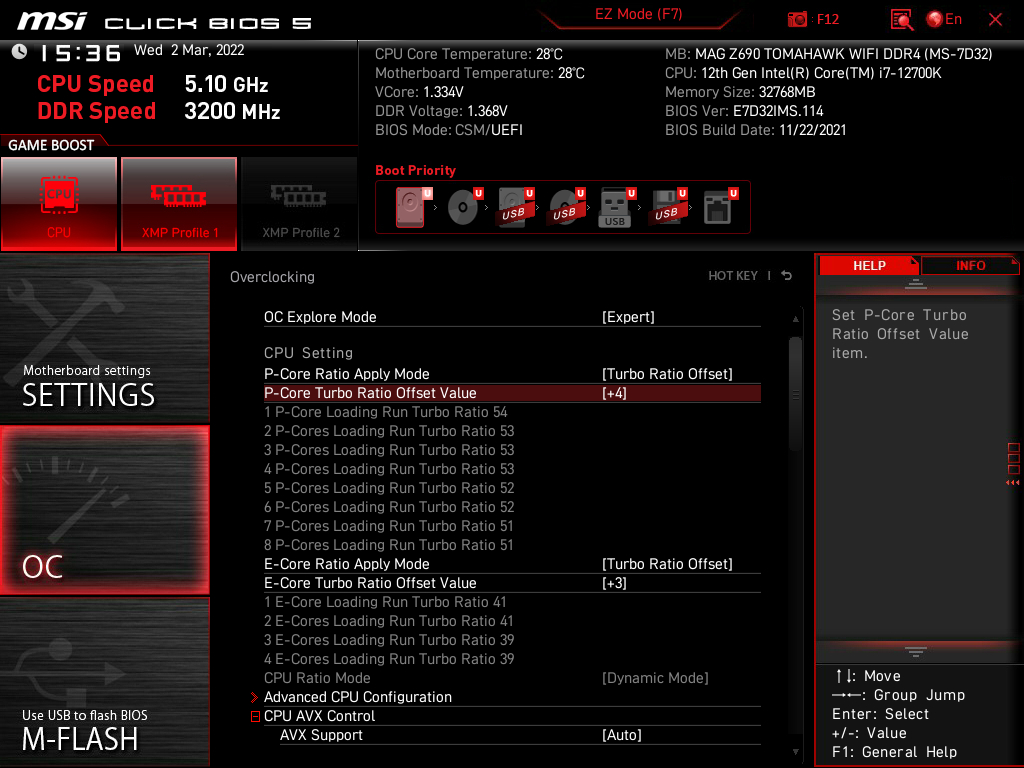Select 8 P-Cores Loading Run Turbo Ratio 51

click(x=389, y=545)
